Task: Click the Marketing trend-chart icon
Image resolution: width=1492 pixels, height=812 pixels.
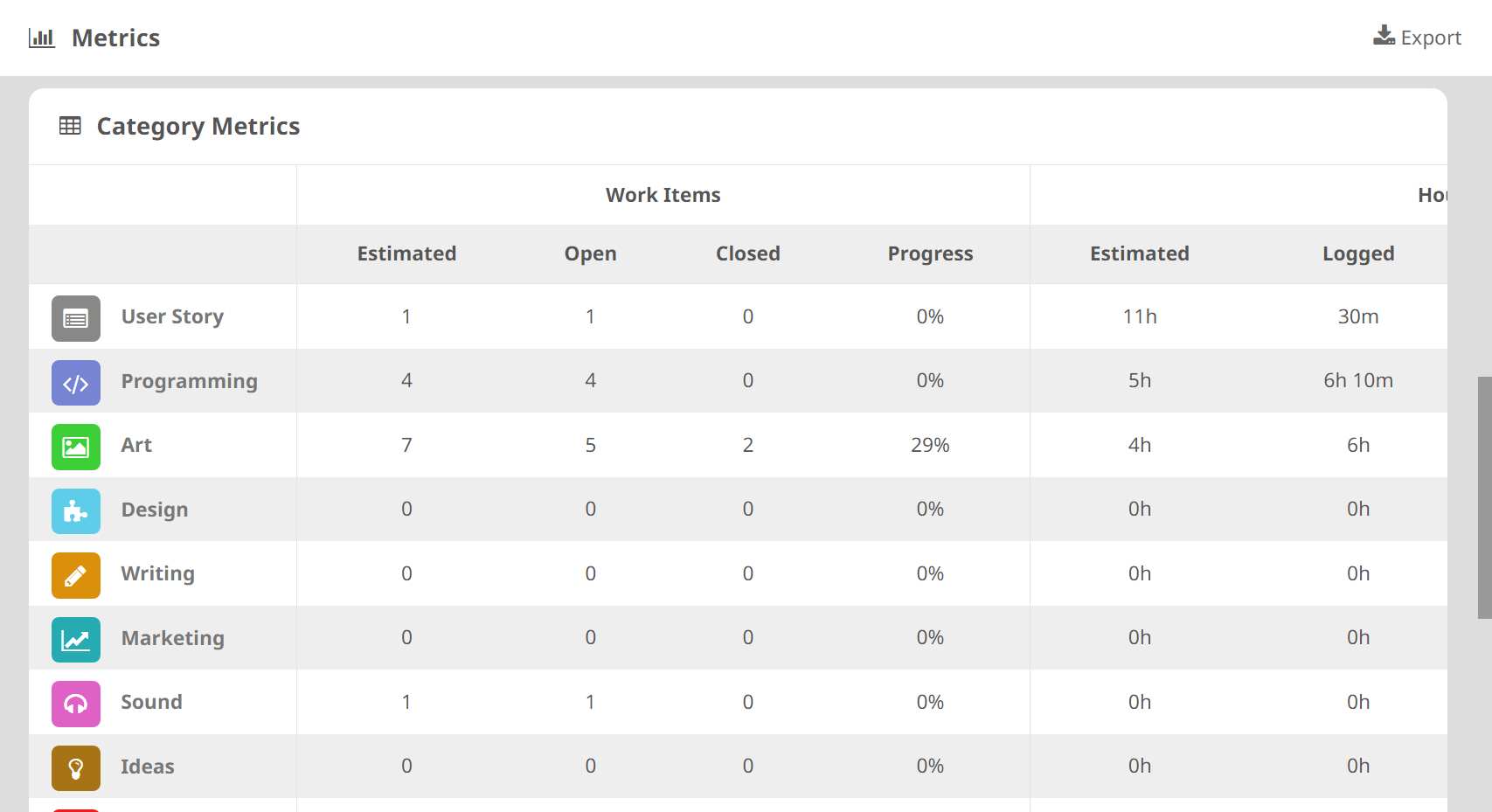Action: click(x=75, y=639)
